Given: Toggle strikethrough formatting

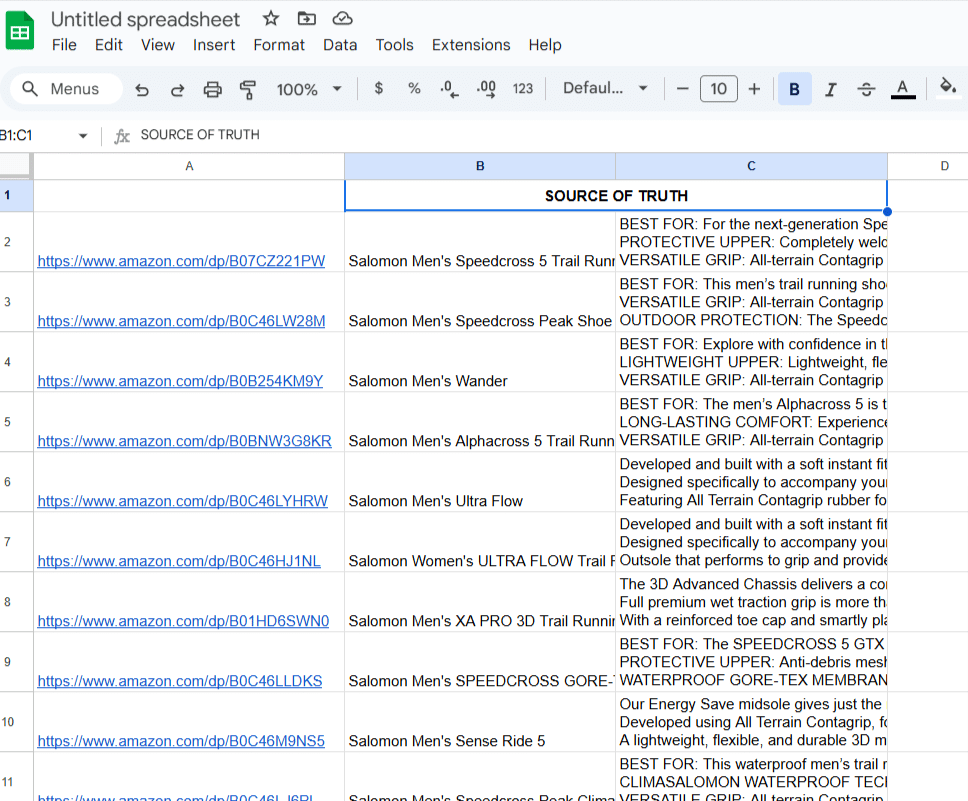Looking at the screenshot, I should tap(866, 89).
